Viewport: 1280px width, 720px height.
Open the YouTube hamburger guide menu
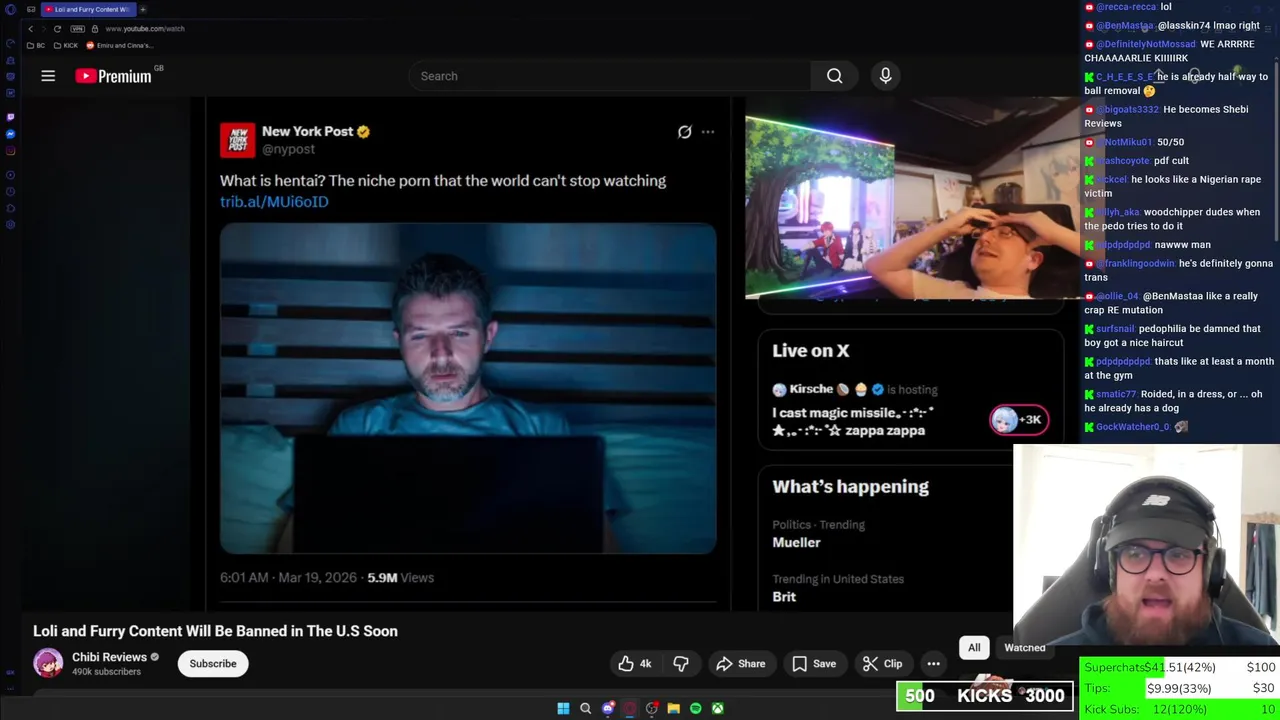pyautogui.click(x=48, y=76)
